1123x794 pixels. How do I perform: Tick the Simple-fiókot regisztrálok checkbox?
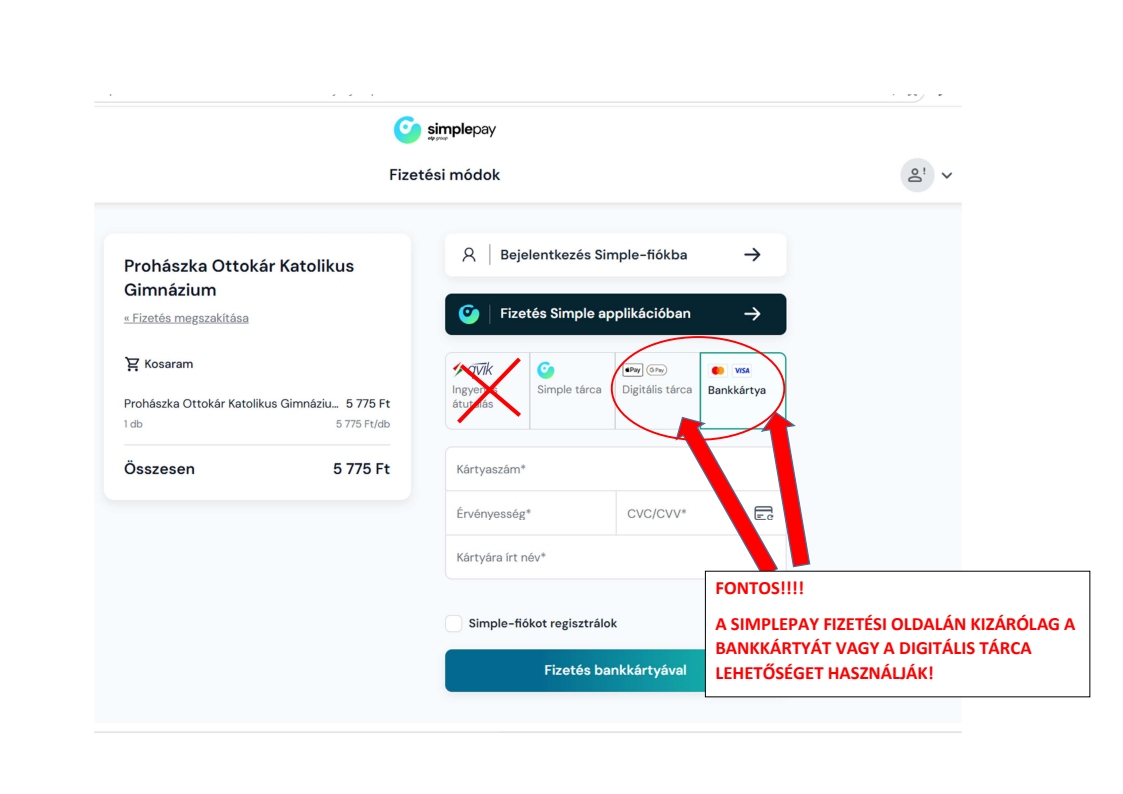[453, 624]
